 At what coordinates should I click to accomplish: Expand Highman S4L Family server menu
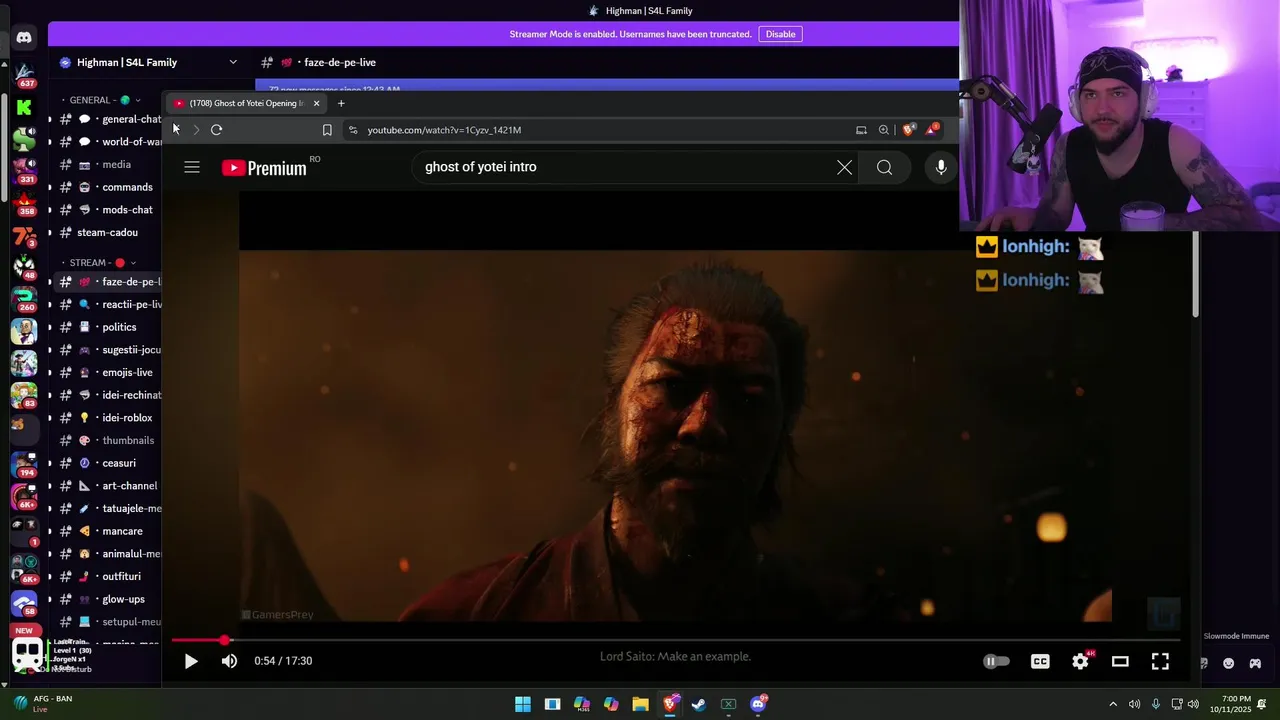point(149,62)
